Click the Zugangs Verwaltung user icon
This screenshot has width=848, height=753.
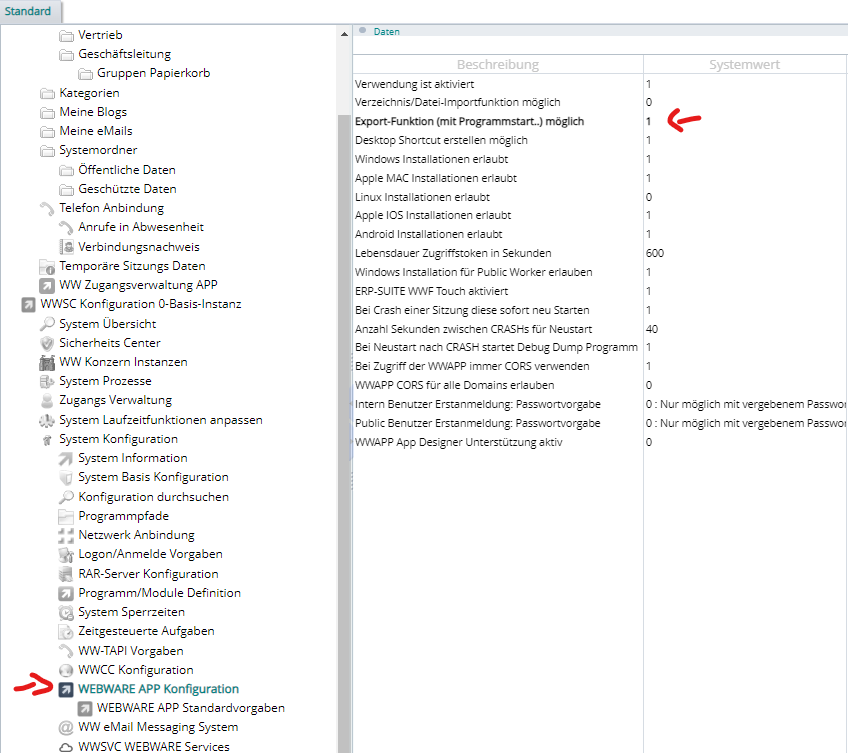tap(47, 401)
